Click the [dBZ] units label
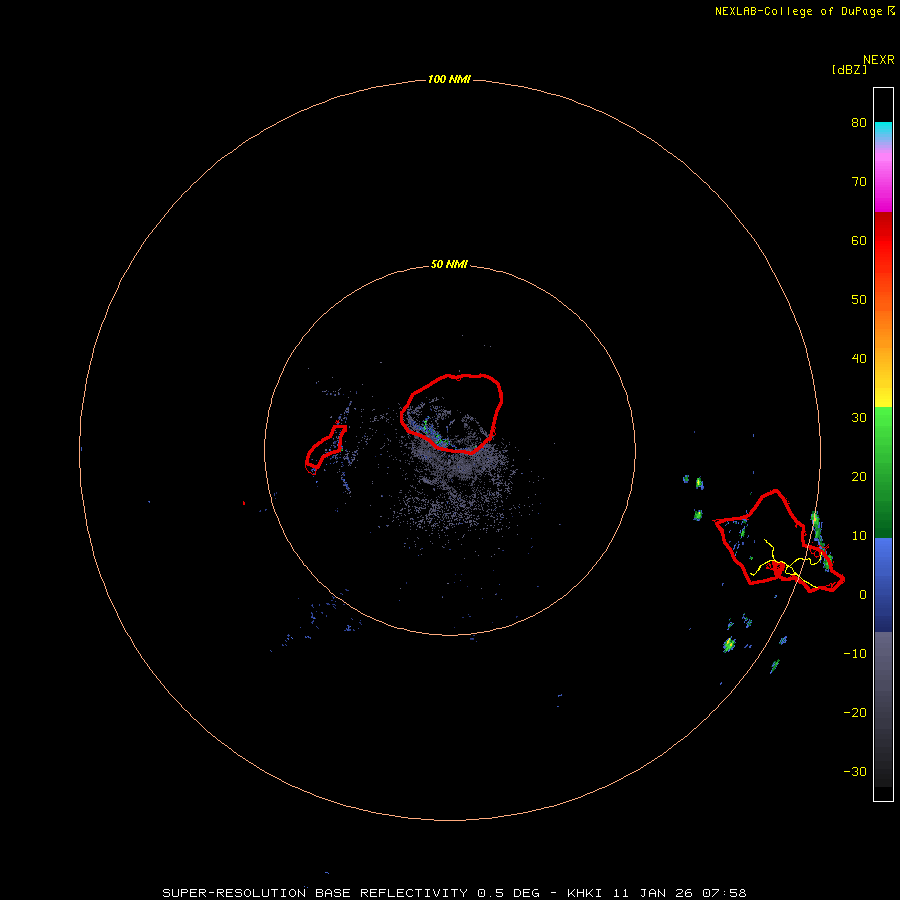 click(x=849, y=70)
